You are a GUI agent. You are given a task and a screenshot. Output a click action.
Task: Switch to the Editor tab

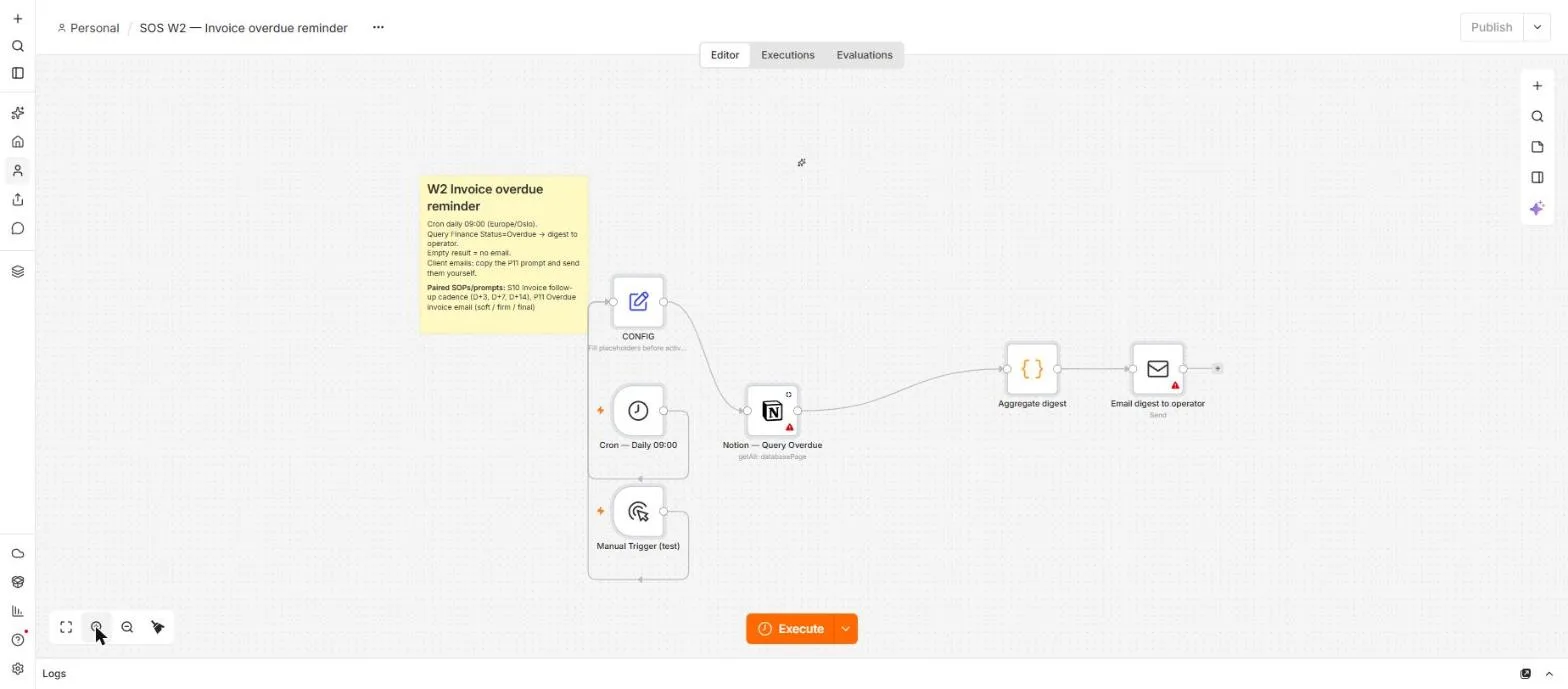[x=725, y=55]
